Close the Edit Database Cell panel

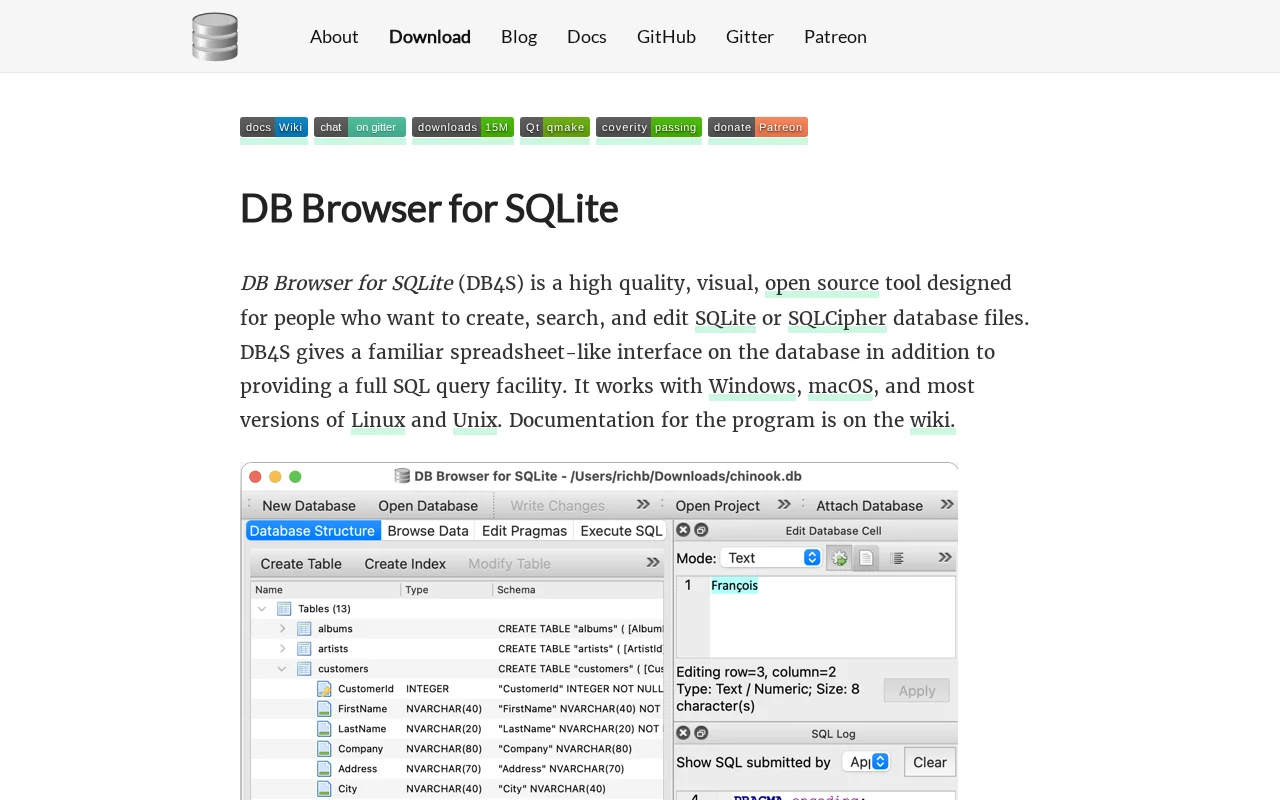(683, 530)
